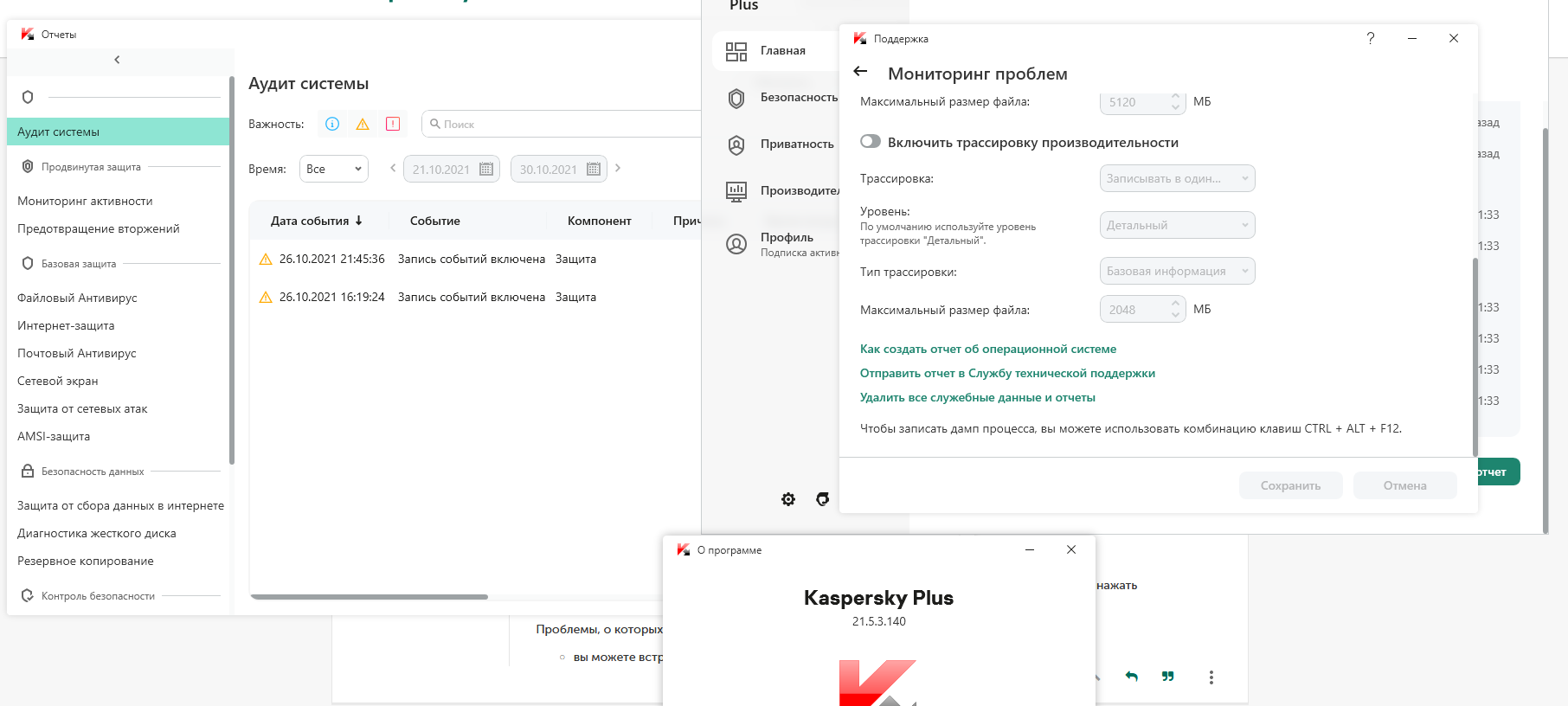The width and height of the screenshot is (1568, 706).
Task: Click warning icon of 16:19:24 event
Action: [266, 297]
